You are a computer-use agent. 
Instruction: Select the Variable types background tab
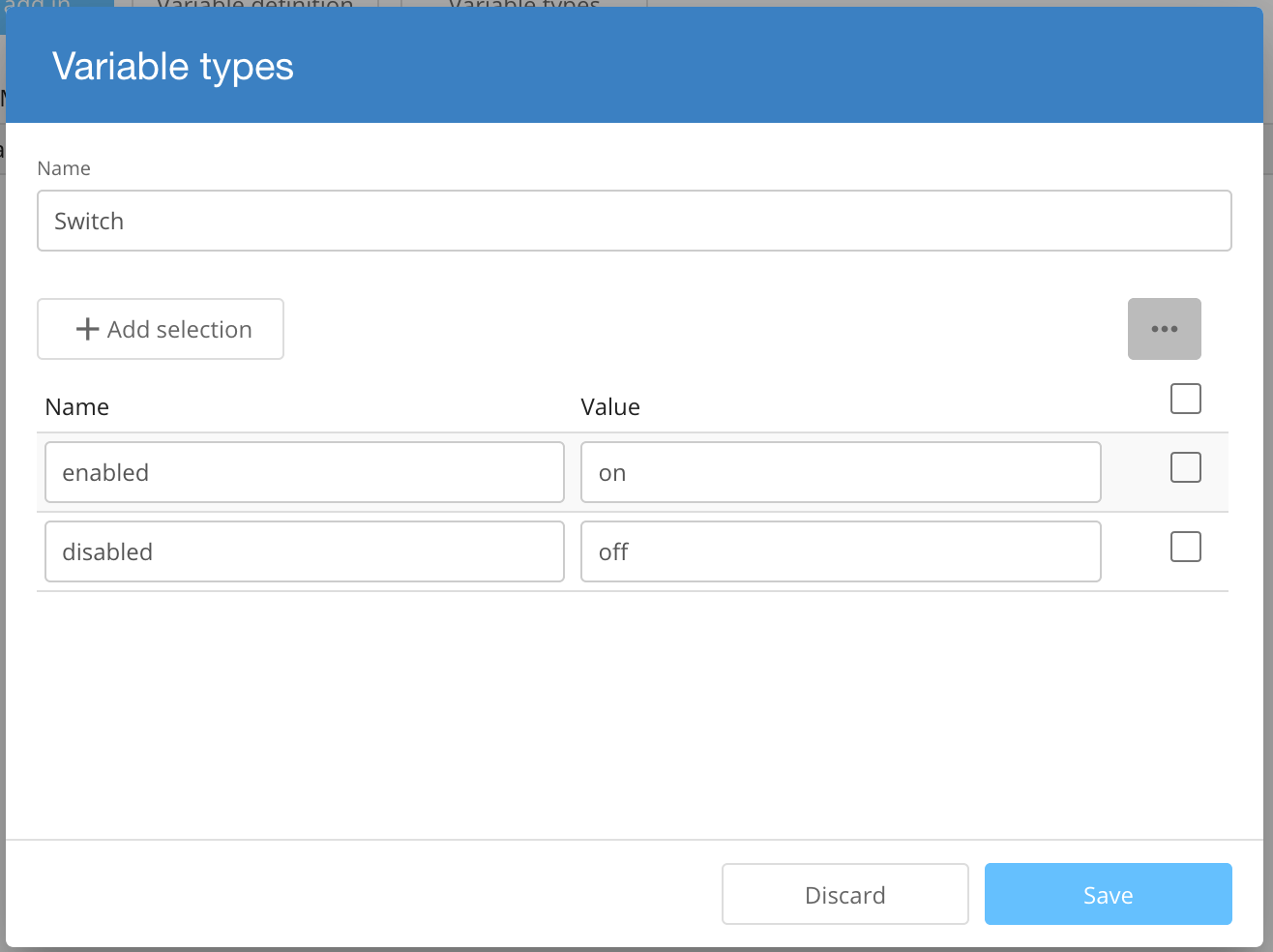[x=523, y=4]
